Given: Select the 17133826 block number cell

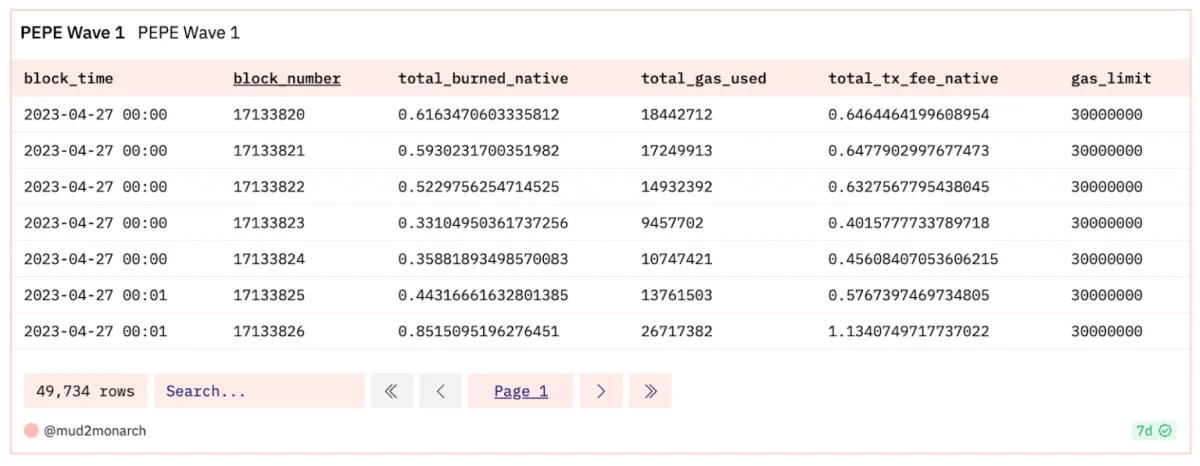Looking at the screenshot, I should pyautogui.click(x=268, y=331).
